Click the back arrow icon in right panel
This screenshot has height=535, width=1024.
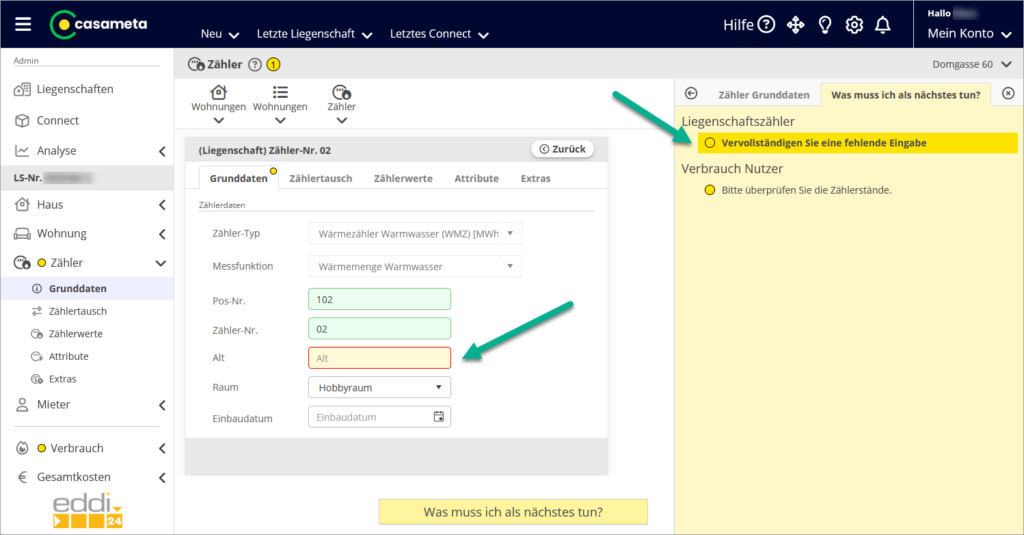tap(691, 94)
